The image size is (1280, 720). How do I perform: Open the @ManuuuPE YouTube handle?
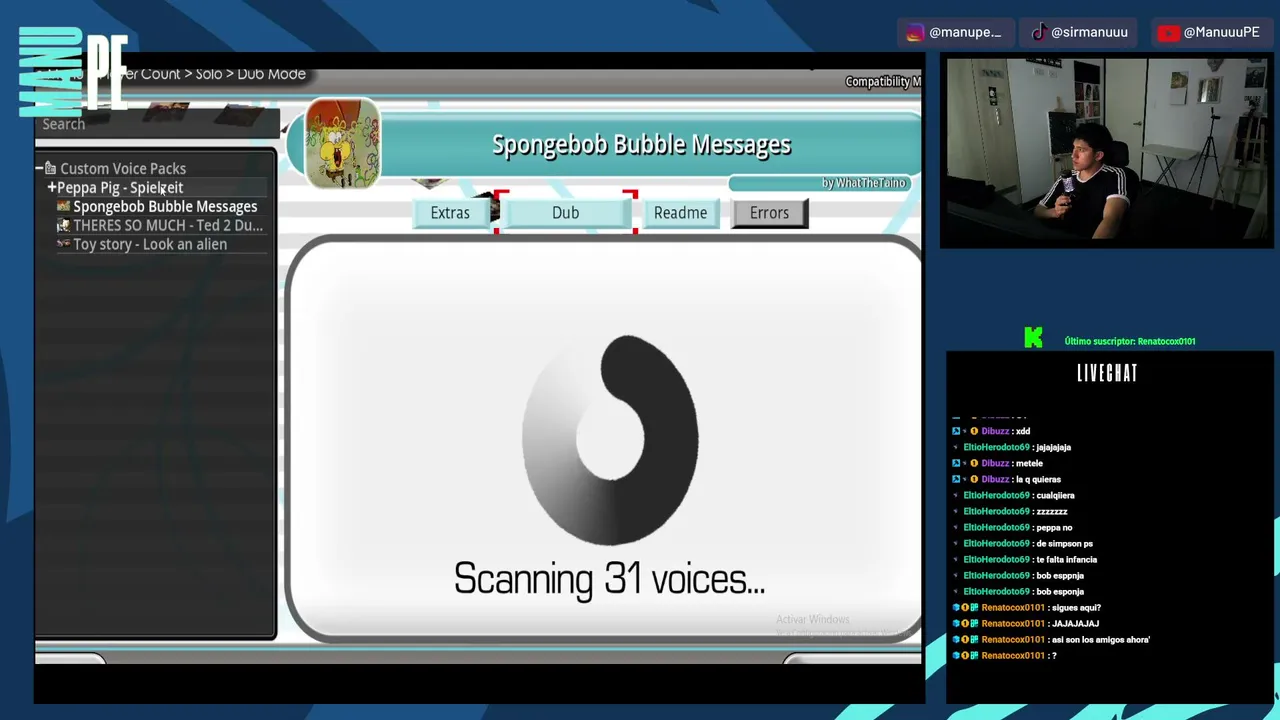coord(1221,32)
